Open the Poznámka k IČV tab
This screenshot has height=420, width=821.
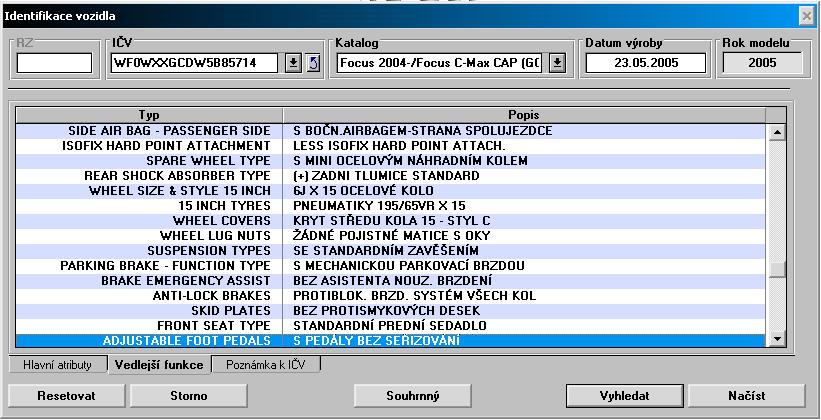(267, 365)
